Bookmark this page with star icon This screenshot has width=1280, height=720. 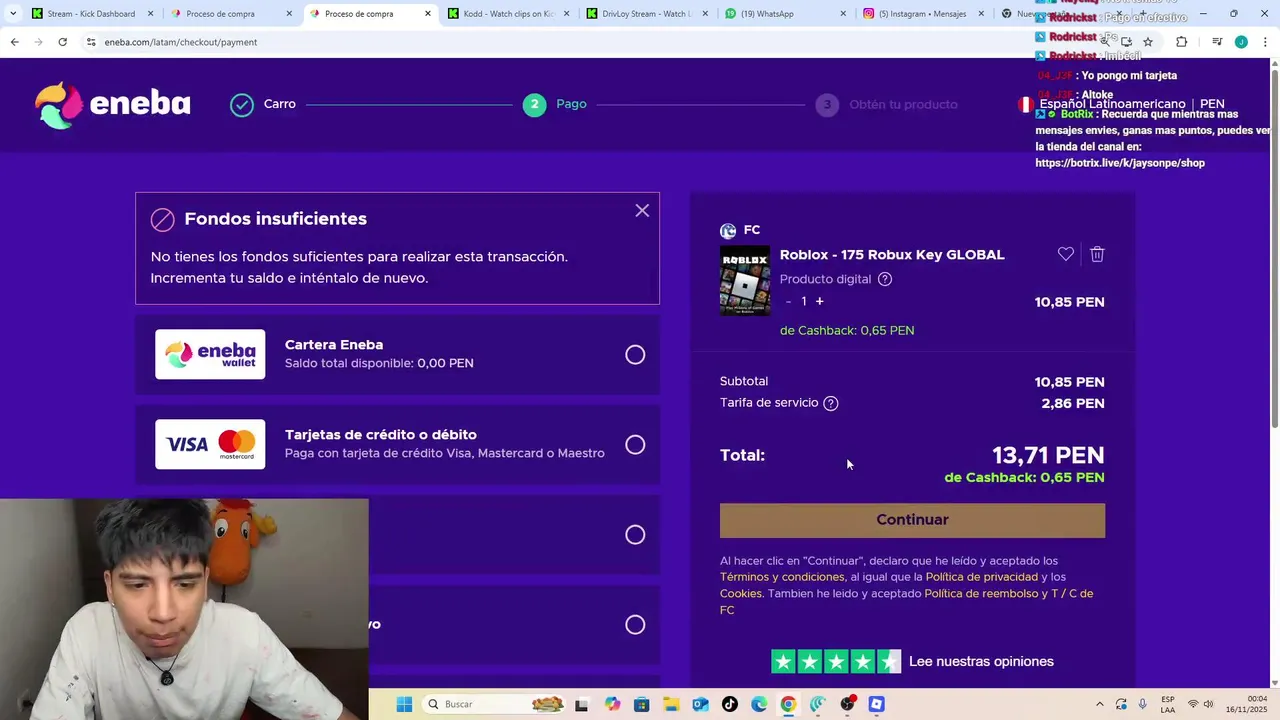point(1148,42)
